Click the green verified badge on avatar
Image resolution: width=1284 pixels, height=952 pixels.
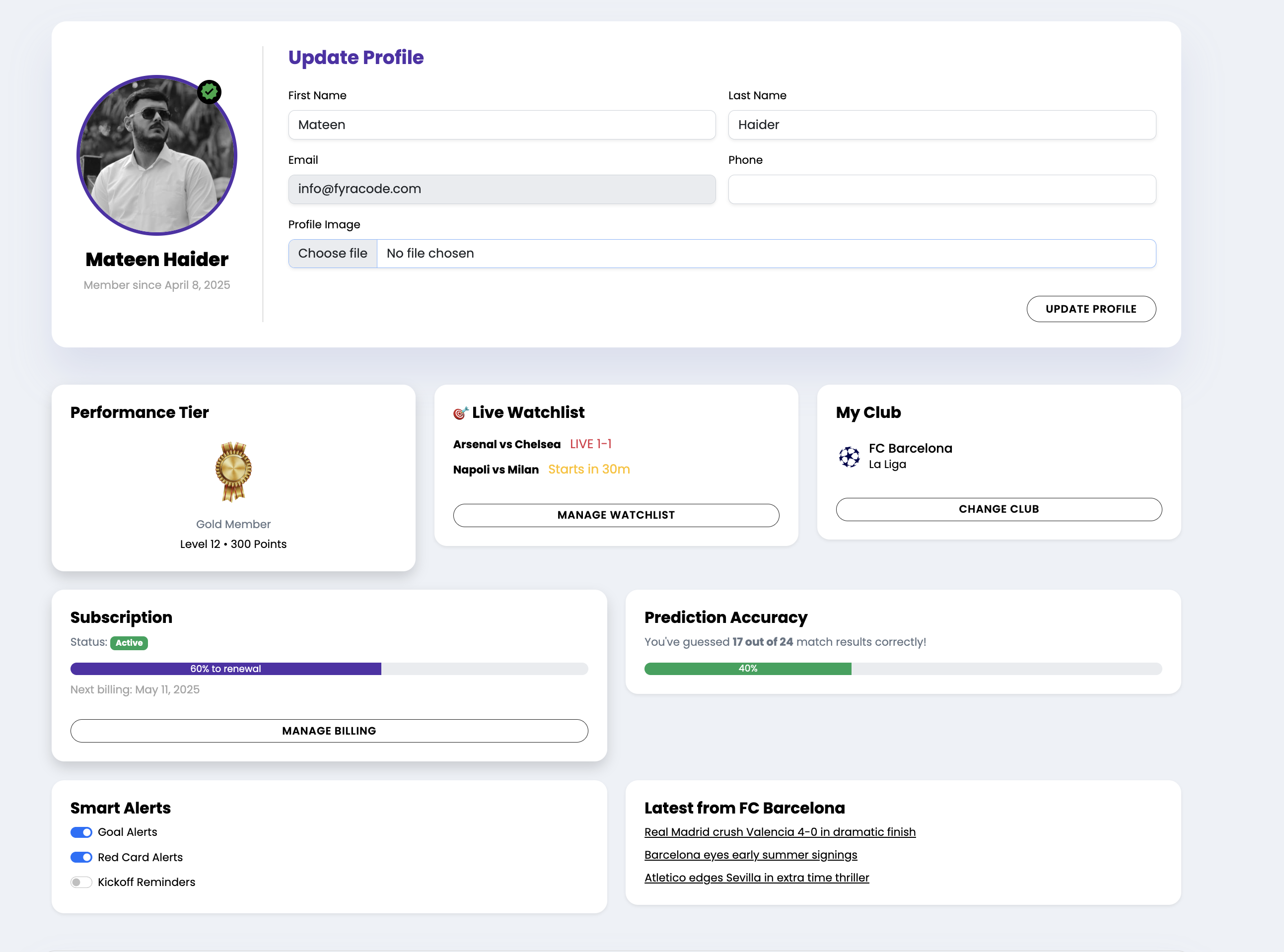tap(209, 92)
